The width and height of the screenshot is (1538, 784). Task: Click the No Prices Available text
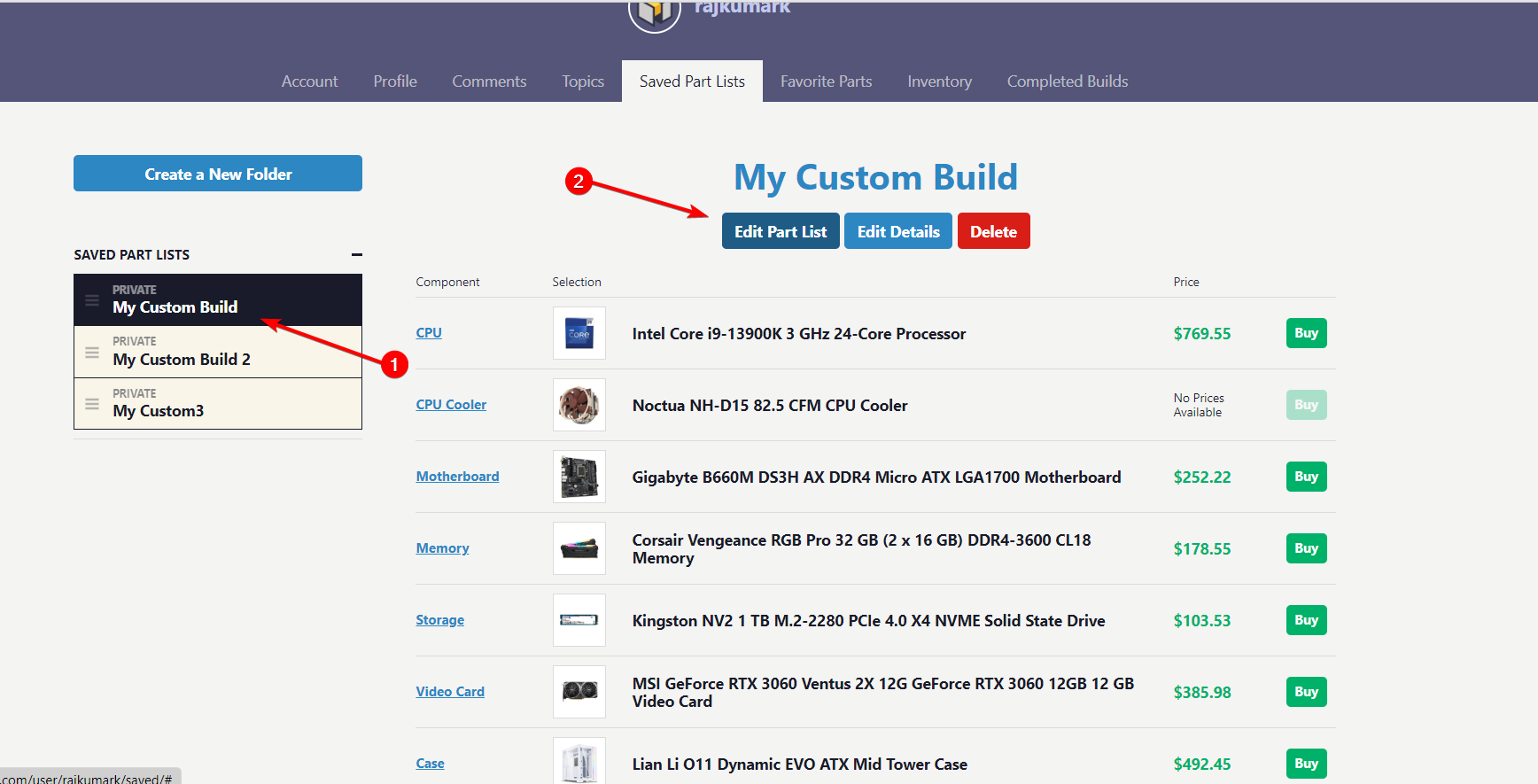1199,405
